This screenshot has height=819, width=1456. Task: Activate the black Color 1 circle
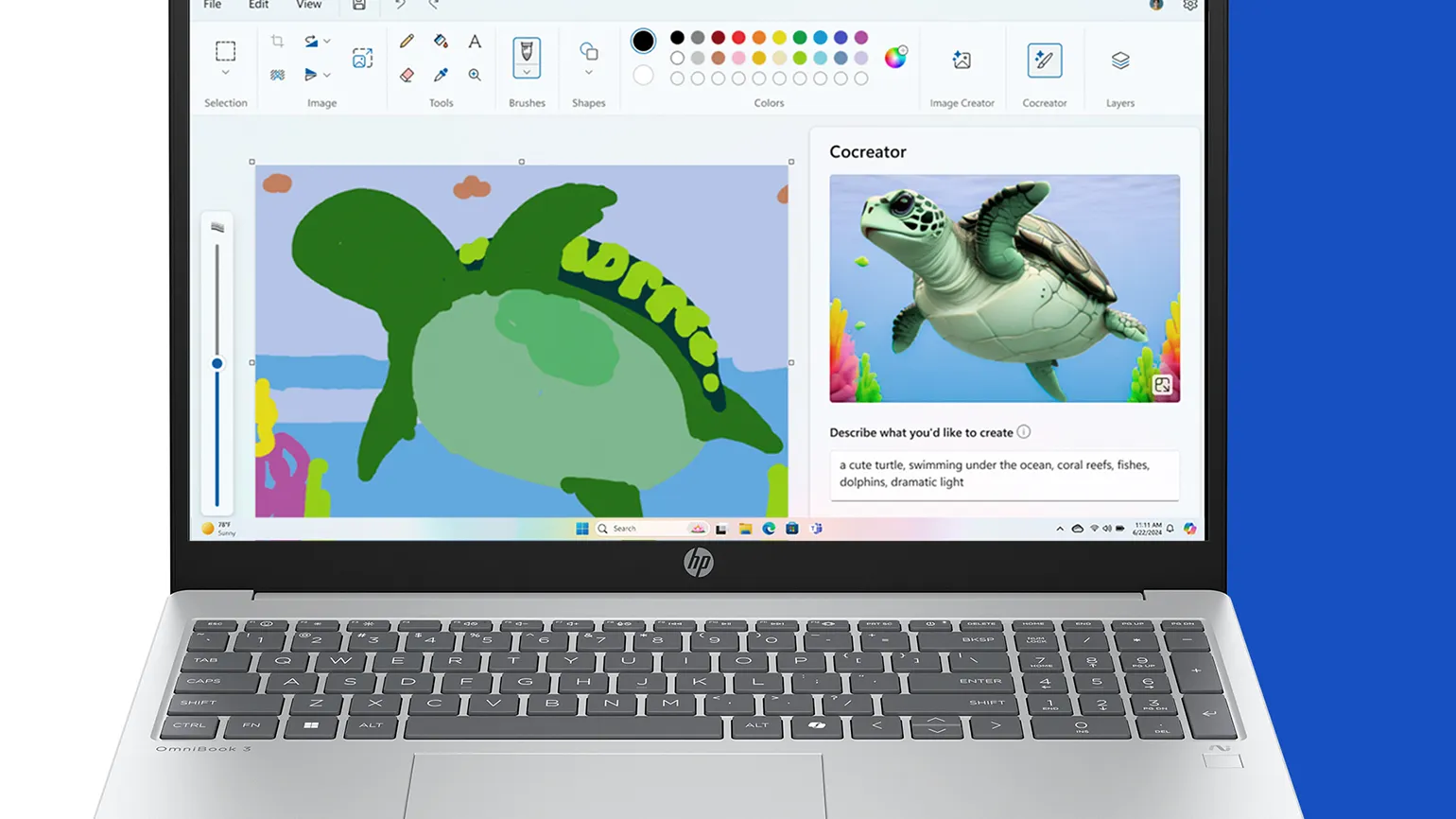pyautogui.click(x=643, y=41)
